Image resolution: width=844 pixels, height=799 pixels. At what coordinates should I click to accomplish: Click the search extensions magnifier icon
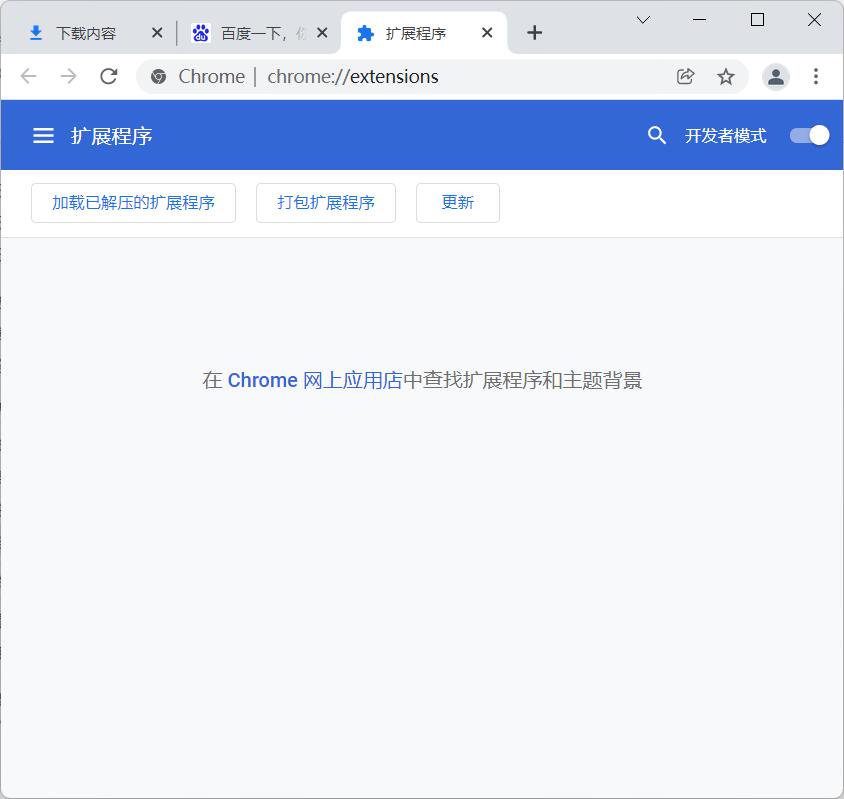point(656,136)
